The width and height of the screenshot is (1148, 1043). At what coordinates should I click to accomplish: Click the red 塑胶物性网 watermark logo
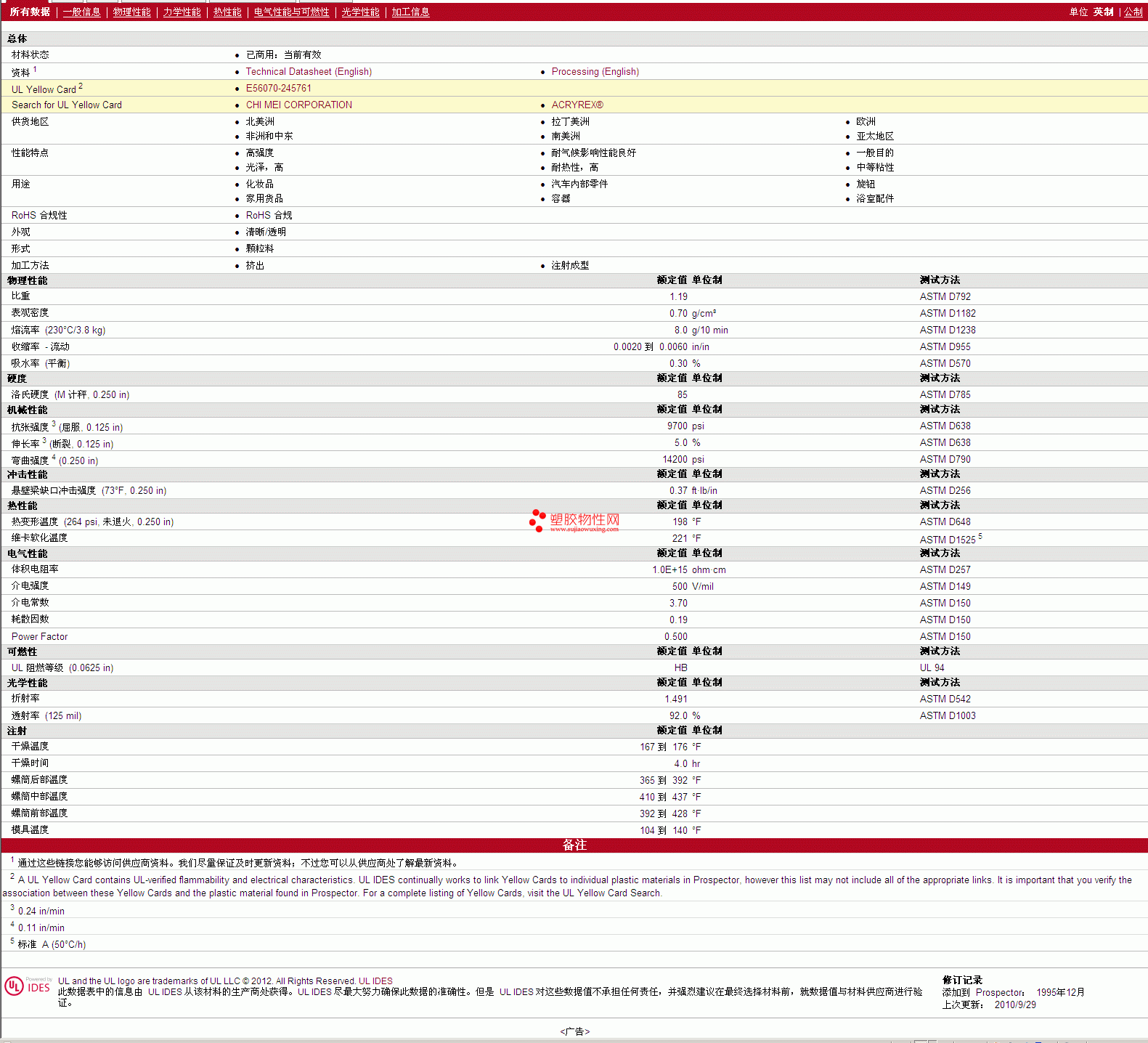574,521
